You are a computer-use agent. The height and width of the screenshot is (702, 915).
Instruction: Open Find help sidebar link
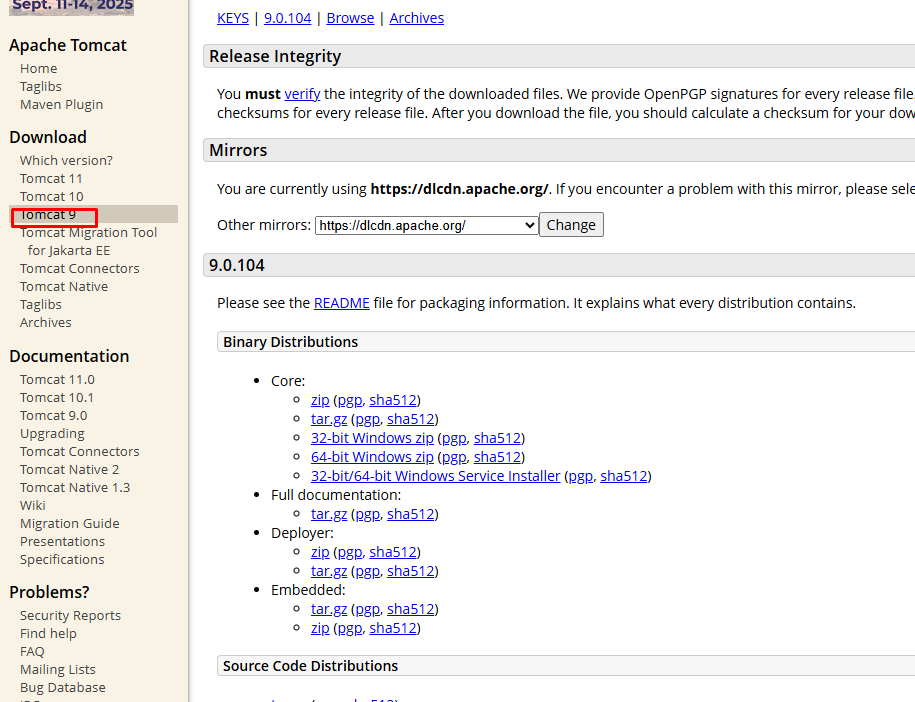(x=48, y=634)
